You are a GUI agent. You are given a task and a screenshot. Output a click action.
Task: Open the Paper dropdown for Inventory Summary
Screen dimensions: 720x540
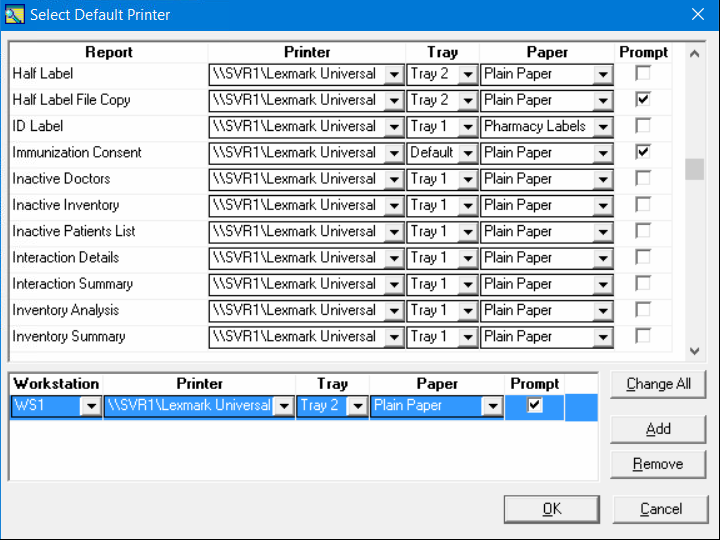click(603, 337)
